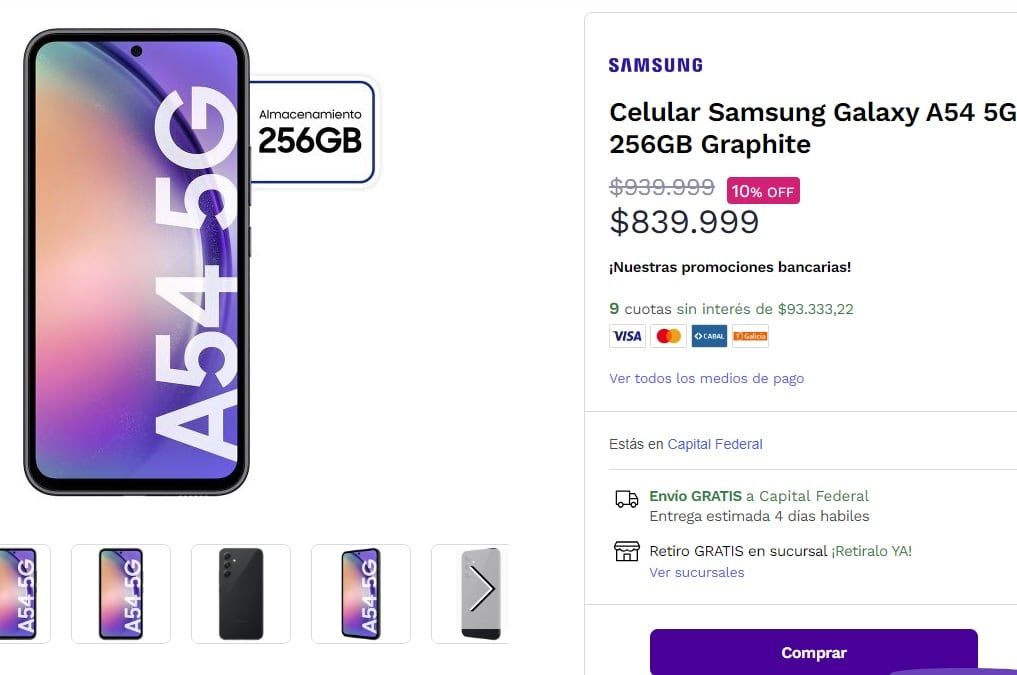The width and height of the screenshot is (1017, 675).
Task: Click the free shipping truck icon
Action: (x=625, y=496)
